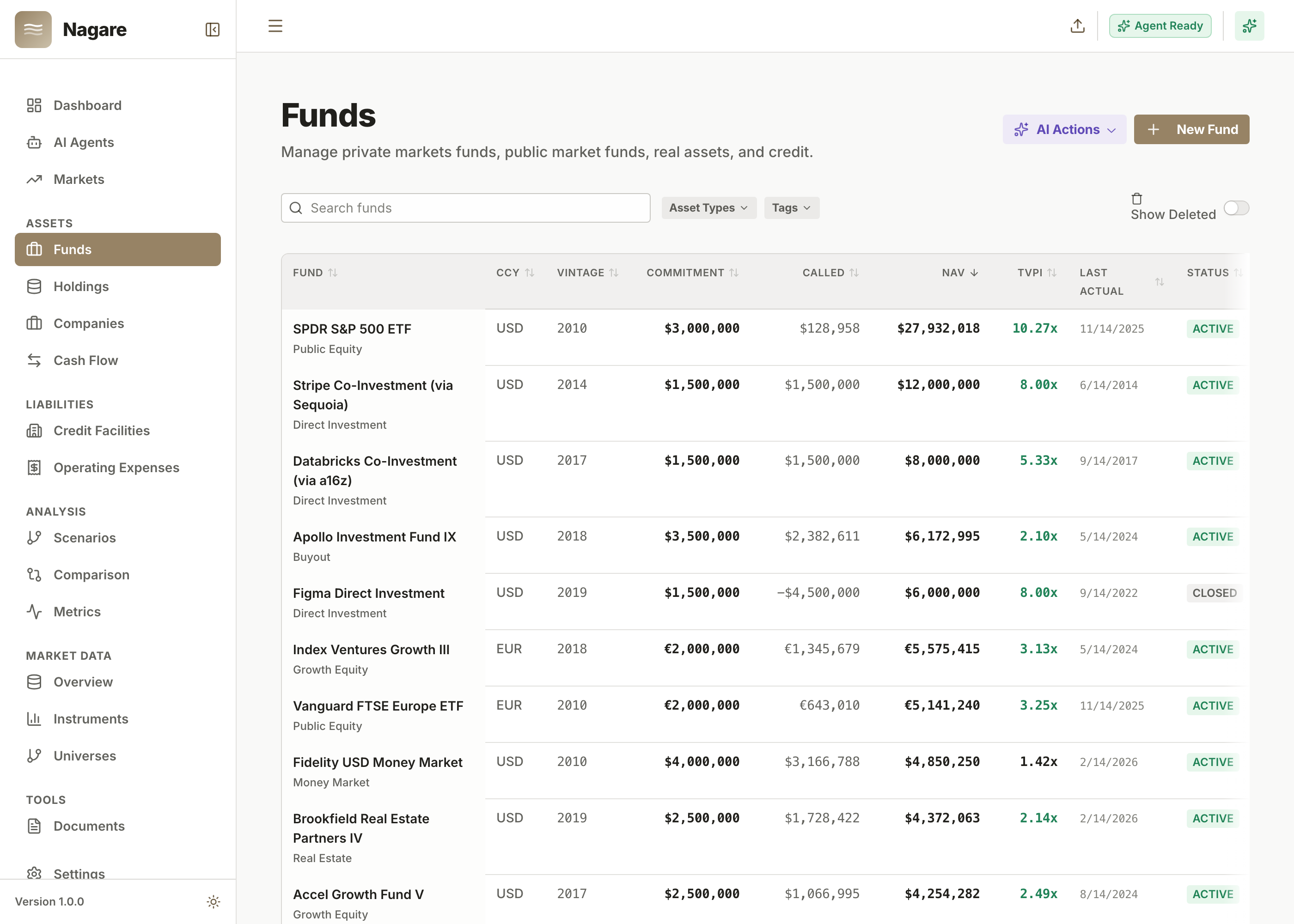1294x924 pixels.
Task: Click the Markets trend icon
Action: tap(34, 179)
